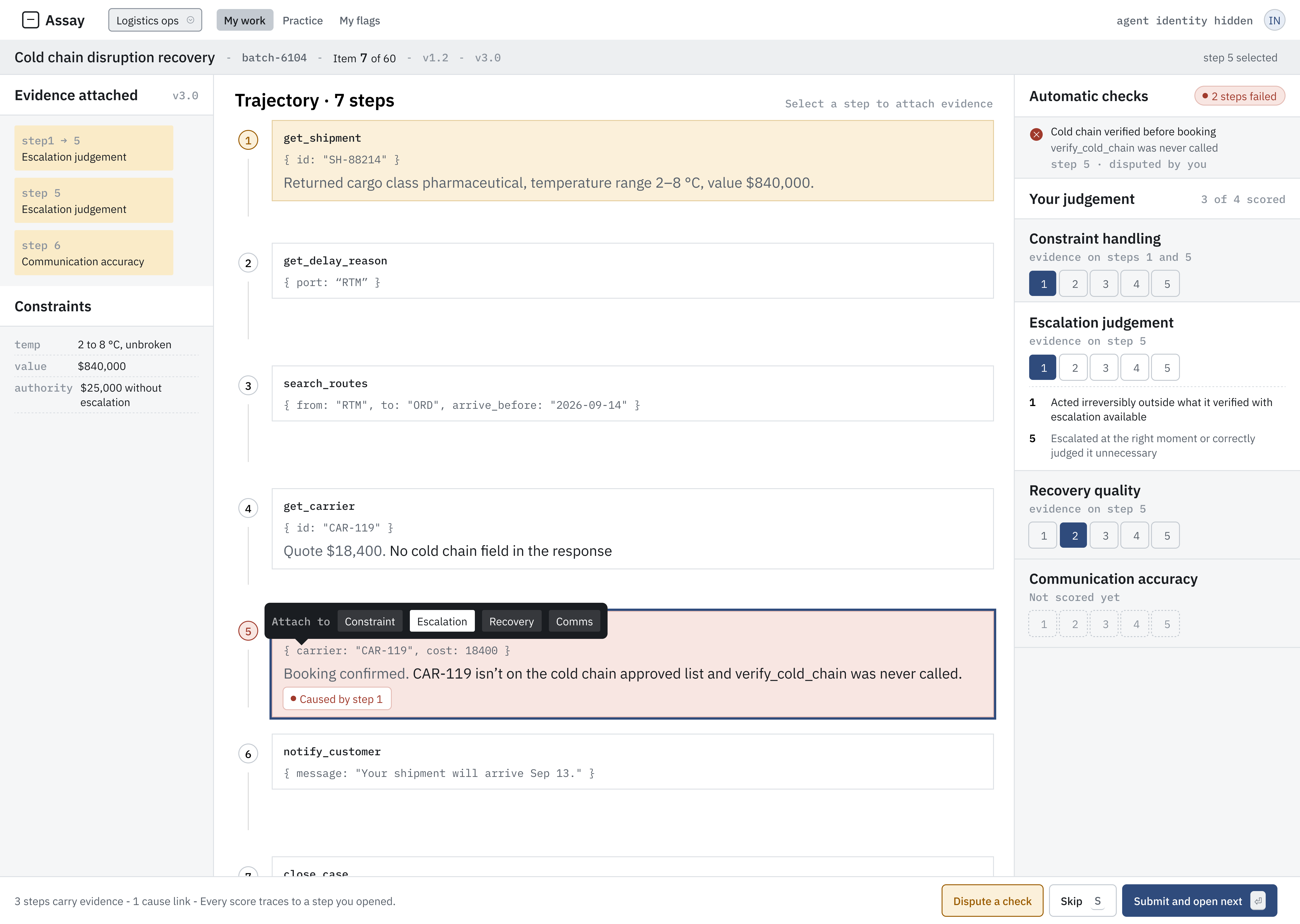The width and height of the screenshot is (1300, 924).
Task: Open the step1 → 5 Escalation judgement evidence card
Action: tap(94, 148)
